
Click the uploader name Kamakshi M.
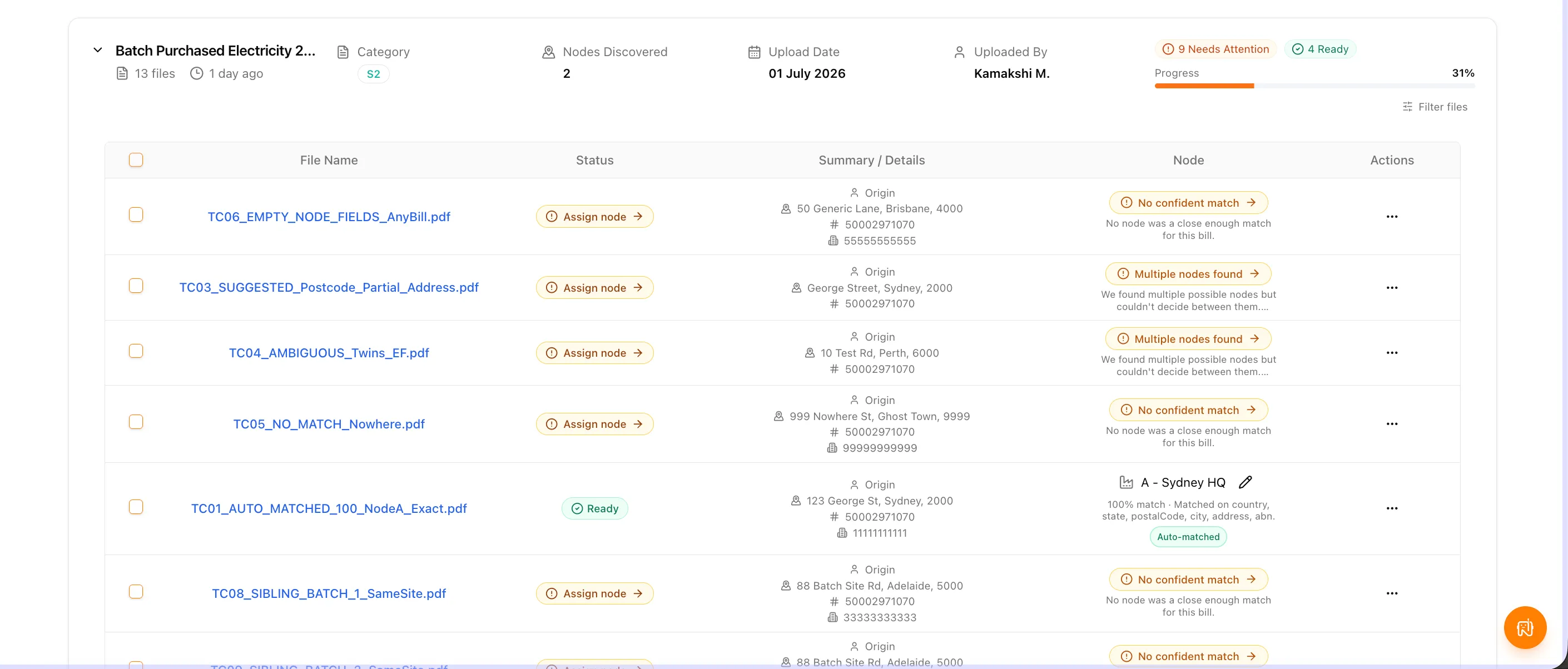point(1011,73)
